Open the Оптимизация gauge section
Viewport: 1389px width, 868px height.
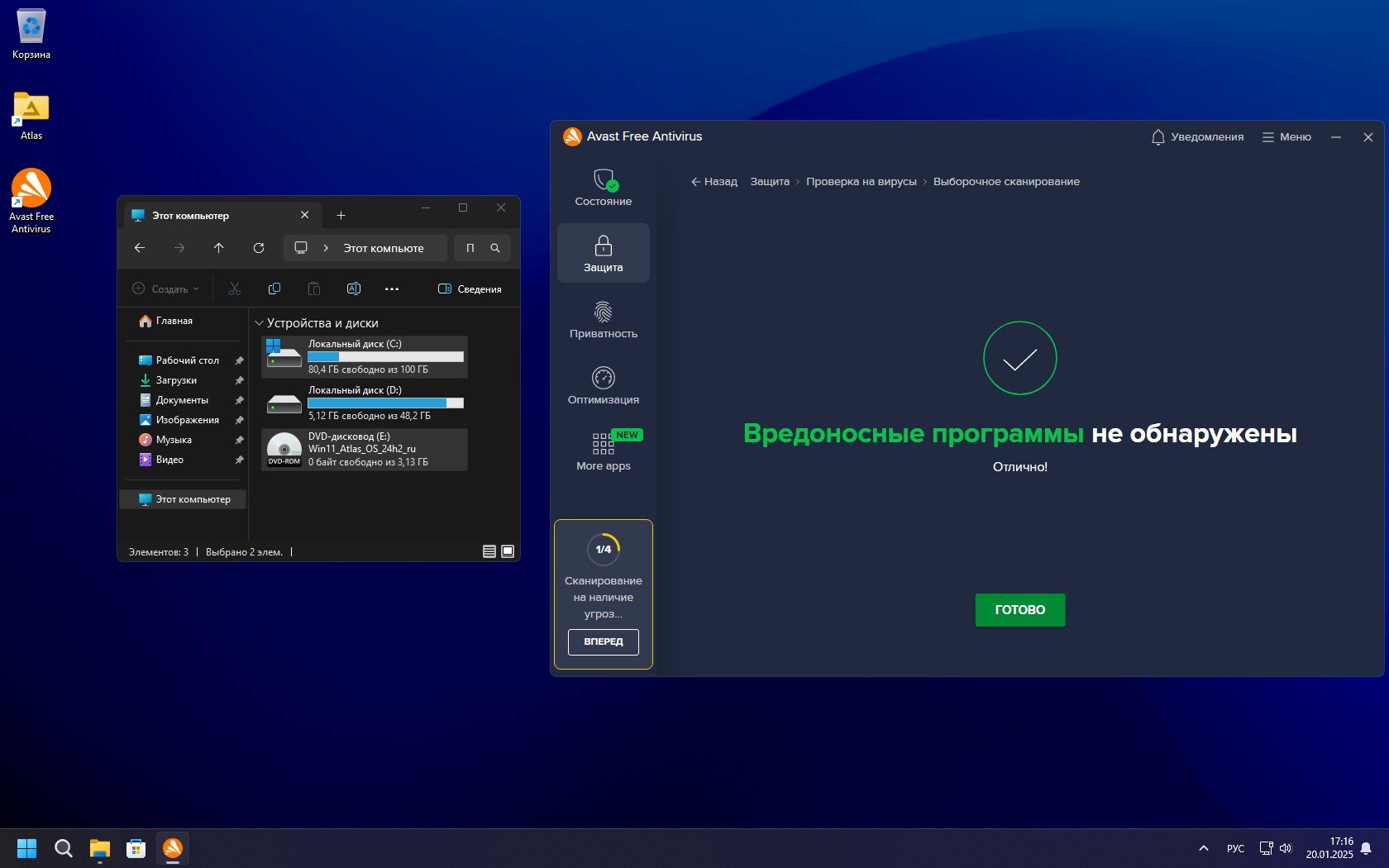tap(603, 386)
